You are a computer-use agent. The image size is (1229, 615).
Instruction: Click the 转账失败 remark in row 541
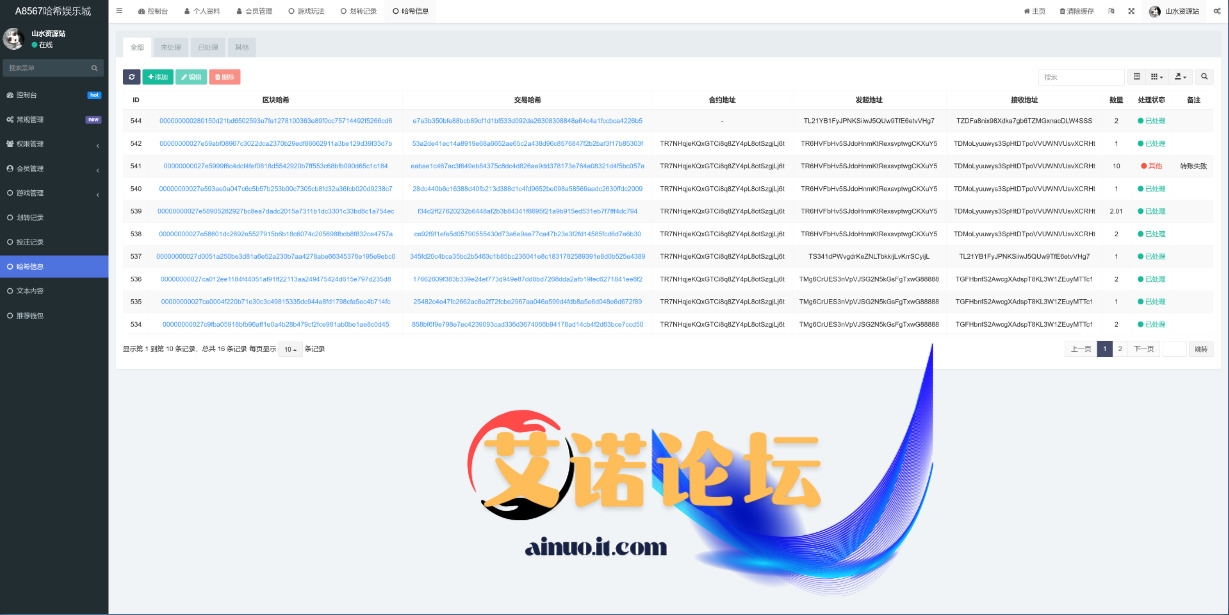[x=1193, y=166]
